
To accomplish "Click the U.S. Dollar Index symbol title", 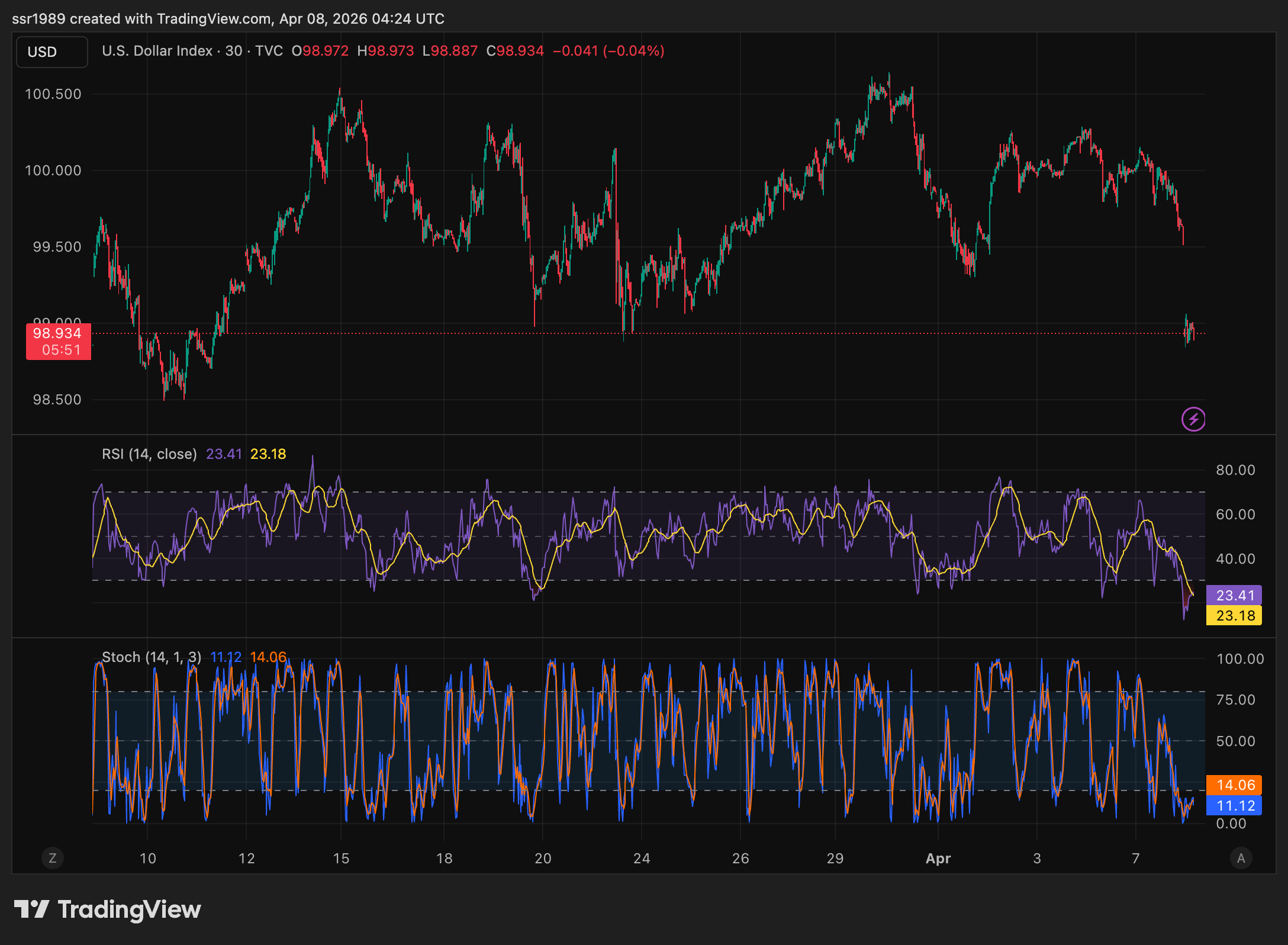I will [x=157, y=51].
